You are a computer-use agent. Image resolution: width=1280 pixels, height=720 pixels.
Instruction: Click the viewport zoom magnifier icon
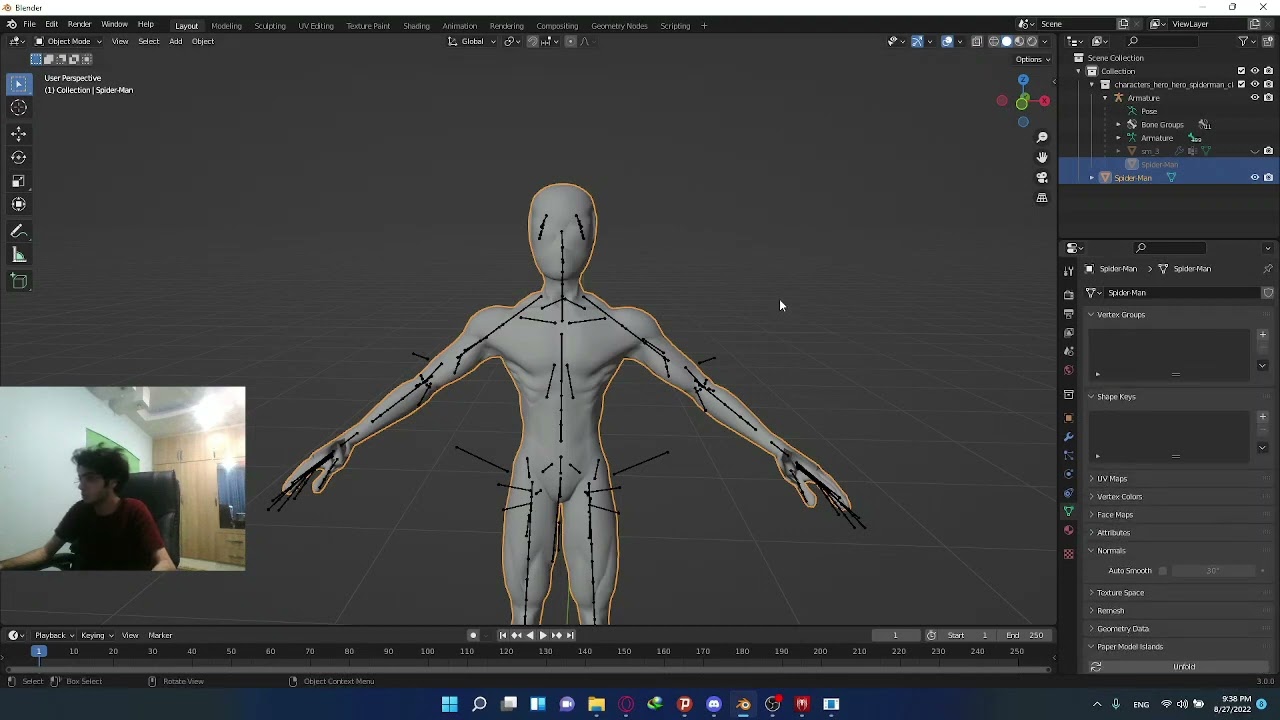point(1042,137)
